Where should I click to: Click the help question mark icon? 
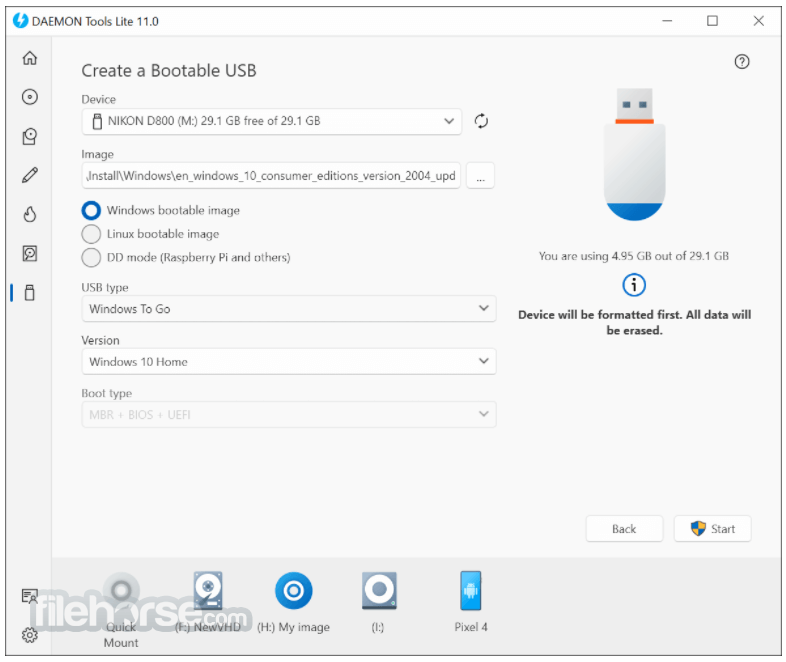[x=742, y=62]
